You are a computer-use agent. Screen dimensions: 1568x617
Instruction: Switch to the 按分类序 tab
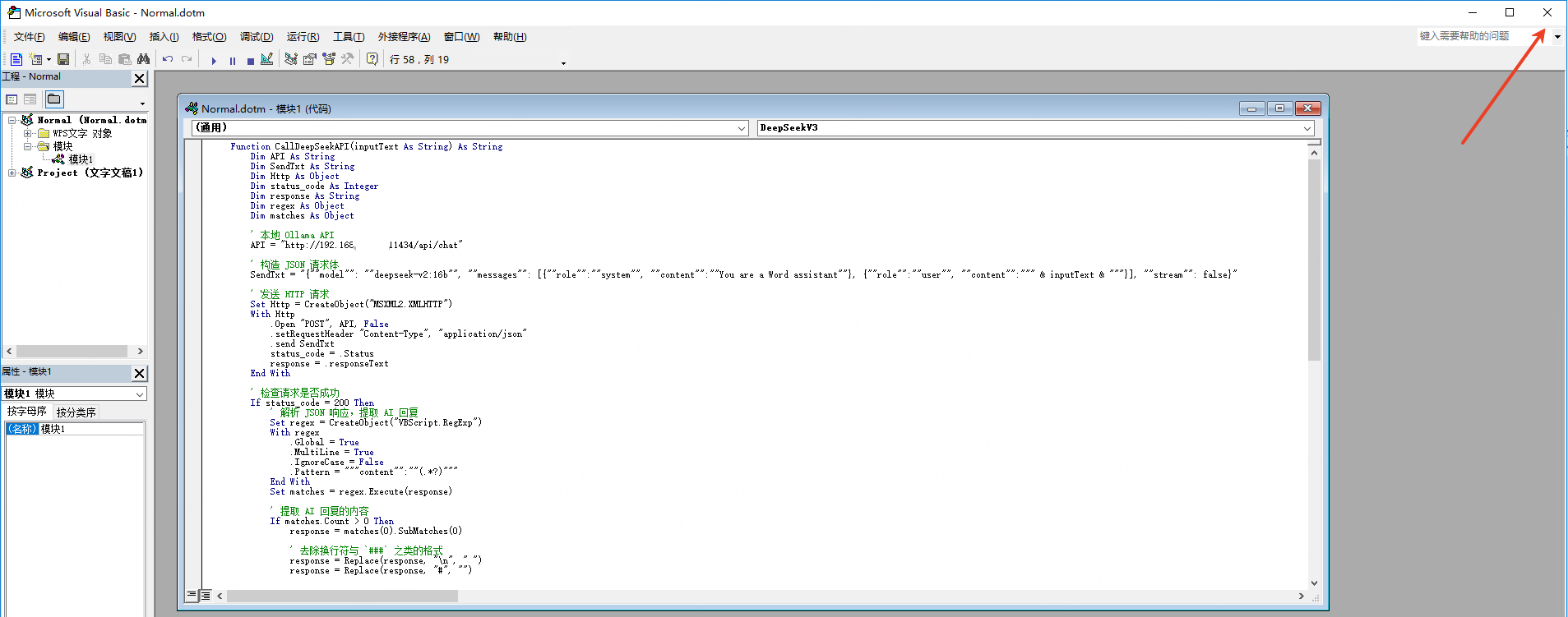(x=76, y=412)
